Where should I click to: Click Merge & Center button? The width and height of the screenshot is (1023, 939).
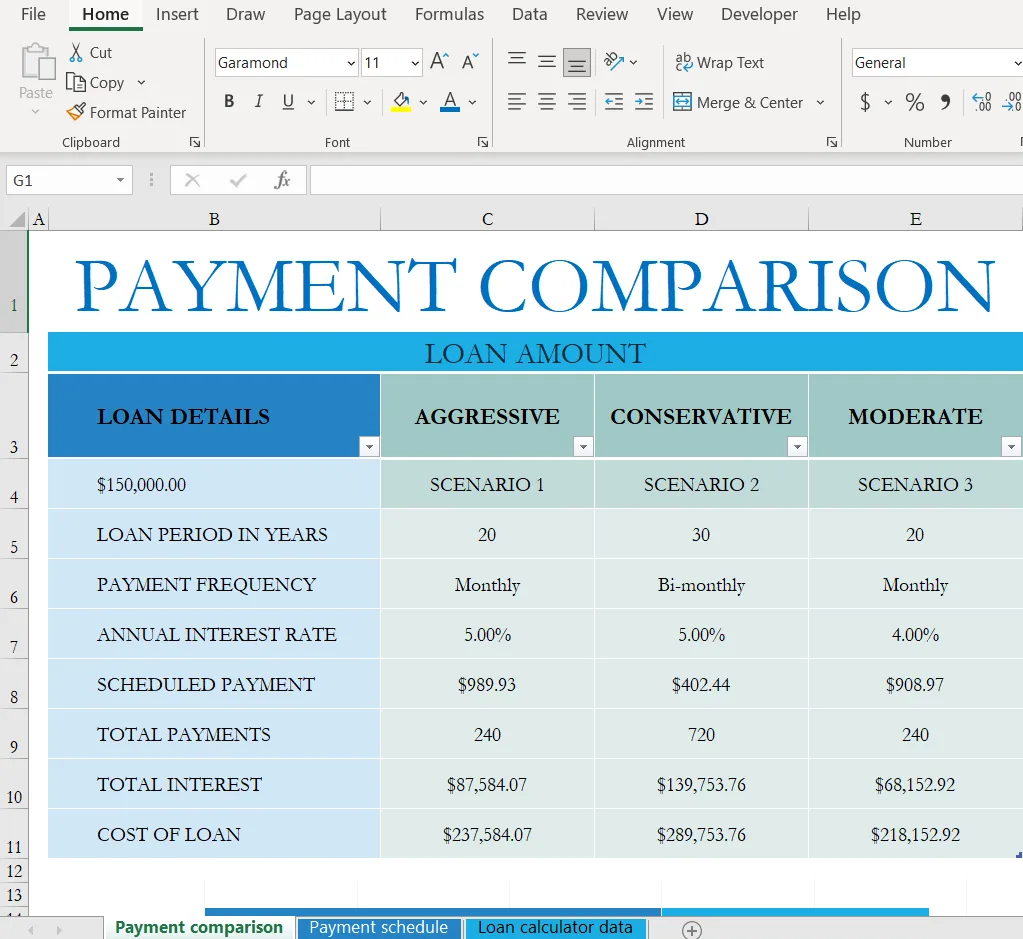pyautogui.click(x=738, y=102)
